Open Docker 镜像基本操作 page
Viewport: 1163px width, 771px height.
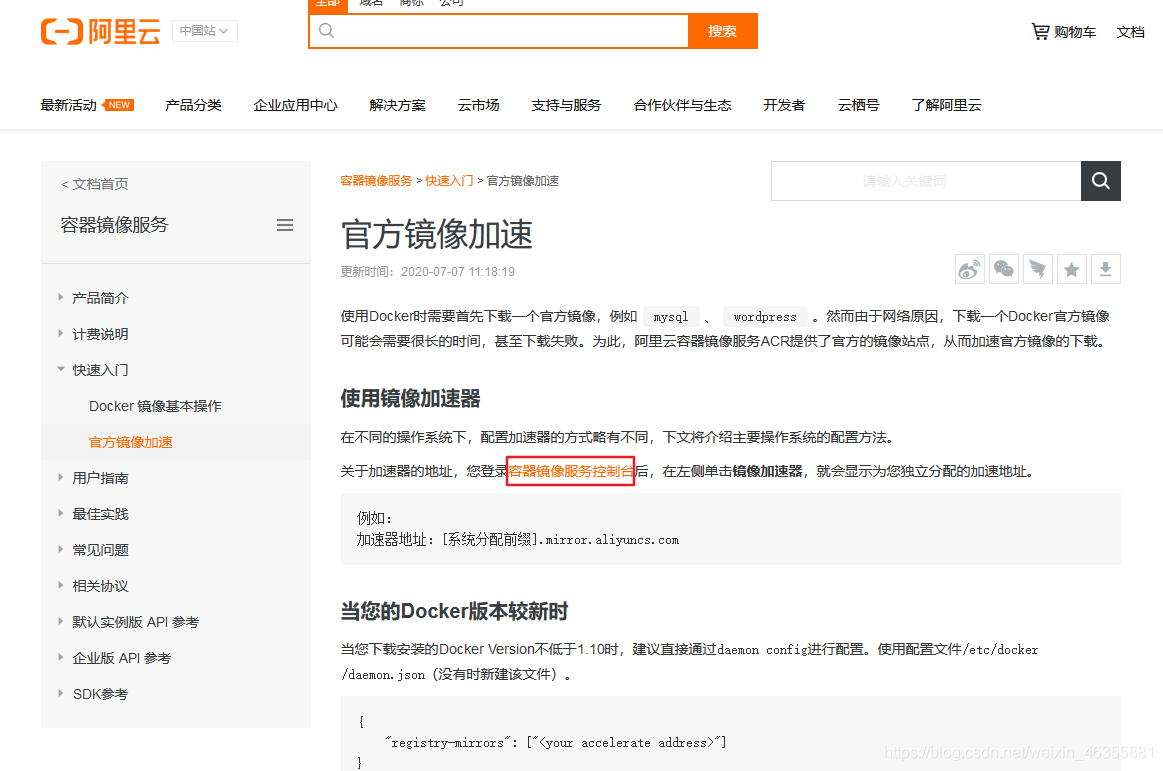(155, 406)
